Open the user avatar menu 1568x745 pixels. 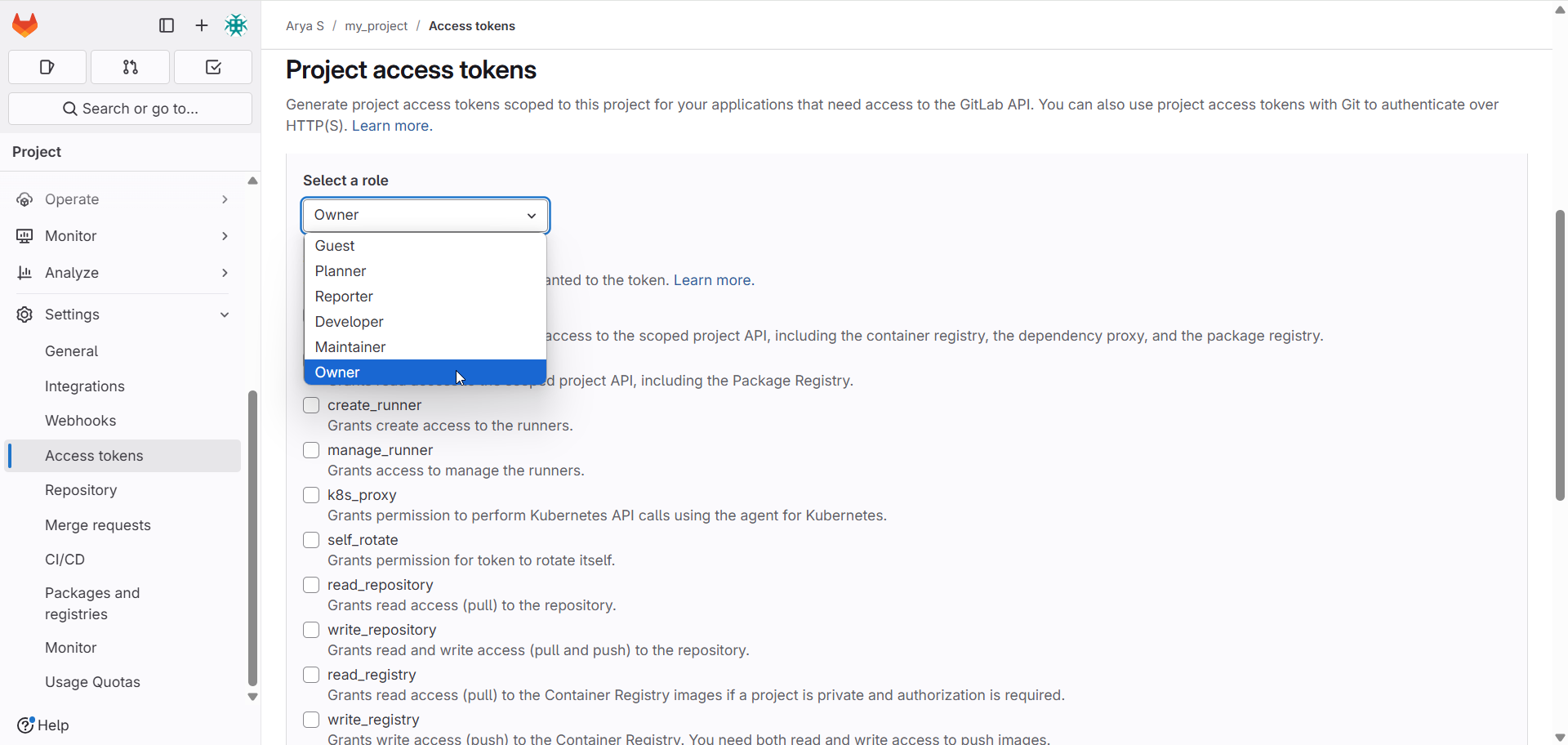click(236, 25)
